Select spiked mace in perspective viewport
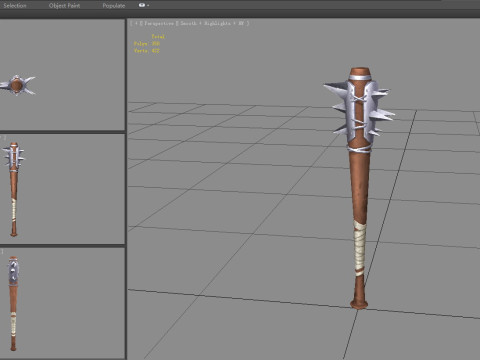 pyautogui.click(x=359, y=187)
